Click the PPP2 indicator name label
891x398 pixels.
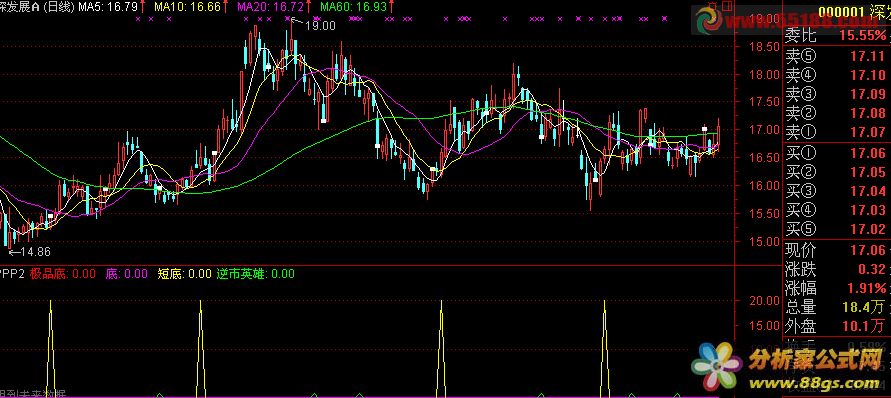[13, 274]
